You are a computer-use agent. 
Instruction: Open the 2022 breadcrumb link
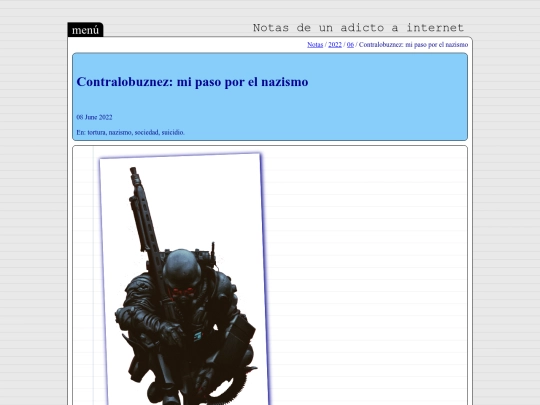(x=335, y=45)
